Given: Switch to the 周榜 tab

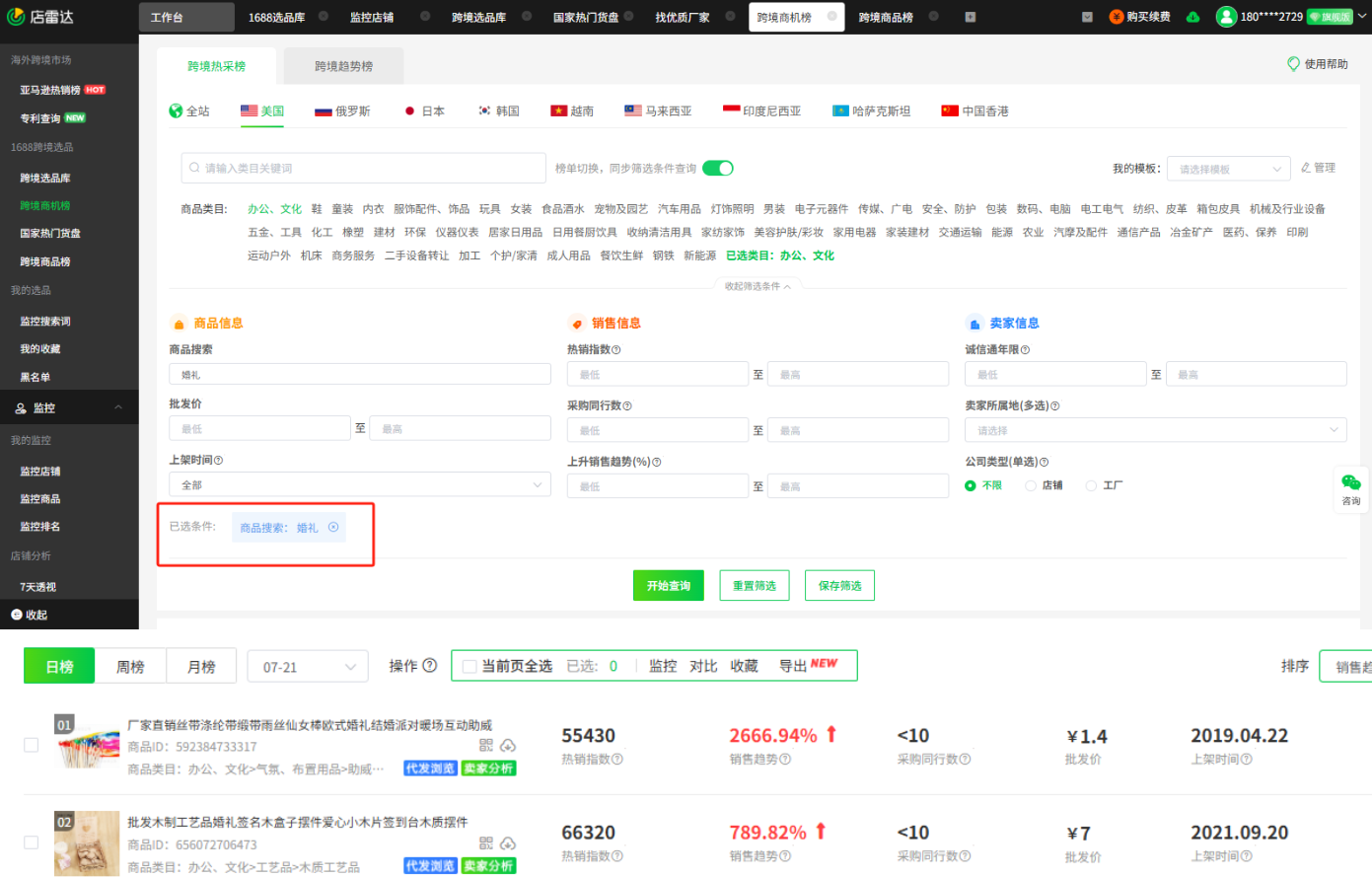Looking at the screenshot, I should pos(130,667).
